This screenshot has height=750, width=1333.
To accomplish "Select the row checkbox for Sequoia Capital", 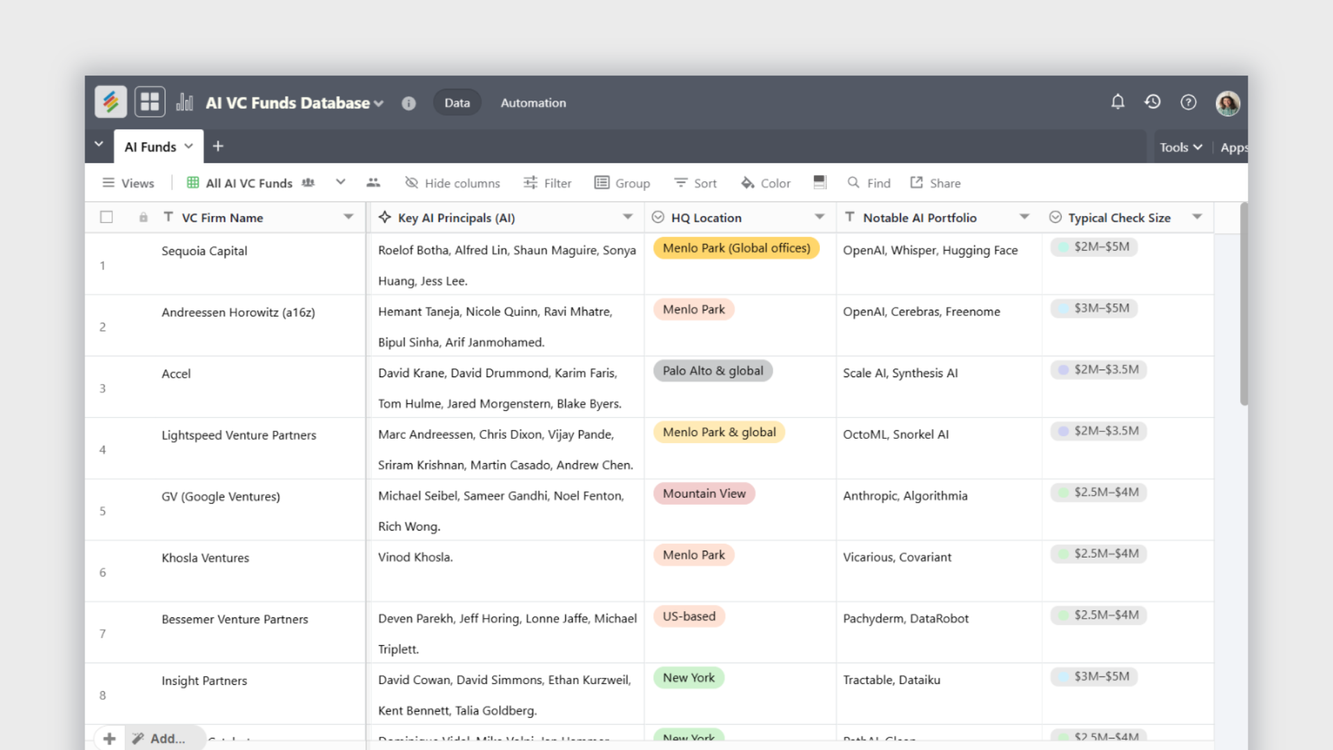I will (106, 250).
